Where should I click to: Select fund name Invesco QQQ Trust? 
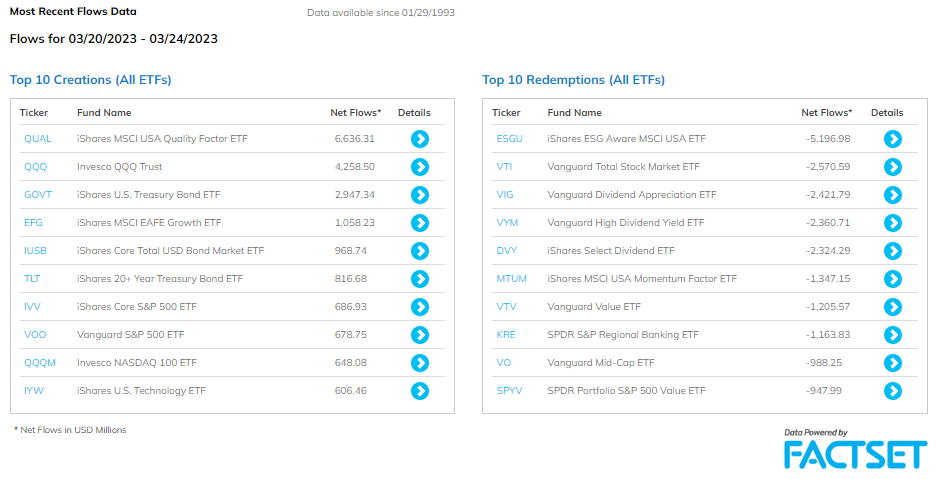click(120, 167)
